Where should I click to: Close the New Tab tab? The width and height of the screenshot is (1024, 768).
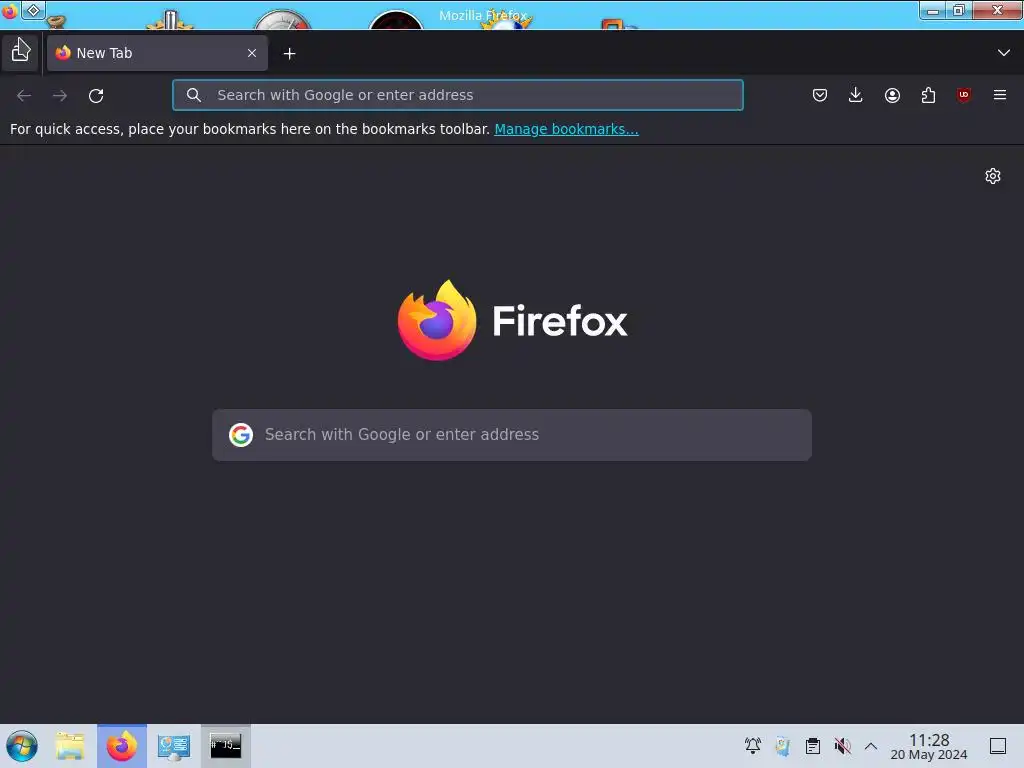tap(252, 53)
